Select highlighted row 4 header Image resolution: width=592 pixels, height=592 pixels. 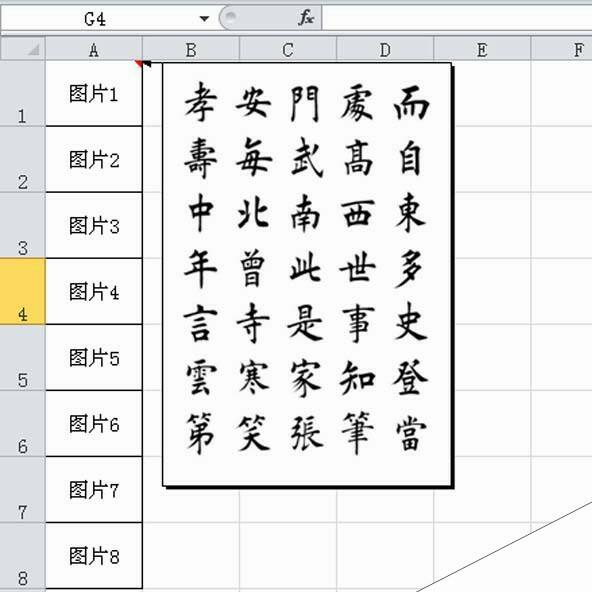[x=23, y=291]
